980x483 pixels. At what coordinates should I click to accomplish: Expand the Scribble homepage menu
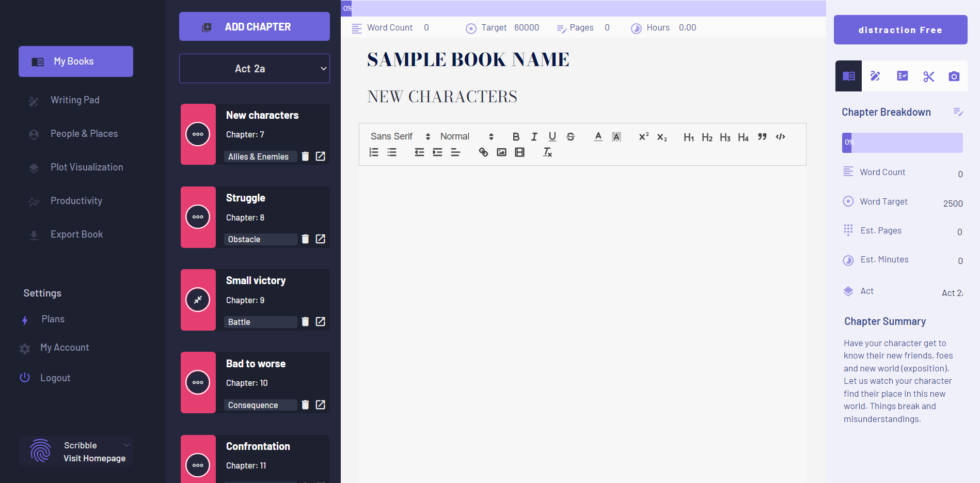[x=127, y=446]
